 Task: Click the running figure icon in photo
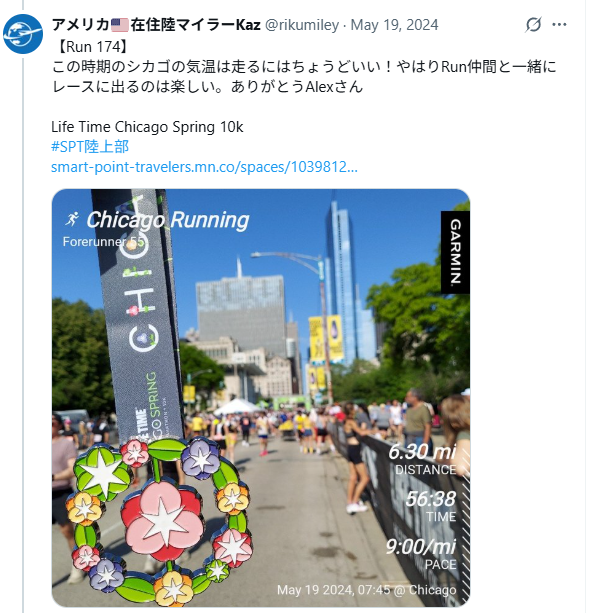[72, 219]
